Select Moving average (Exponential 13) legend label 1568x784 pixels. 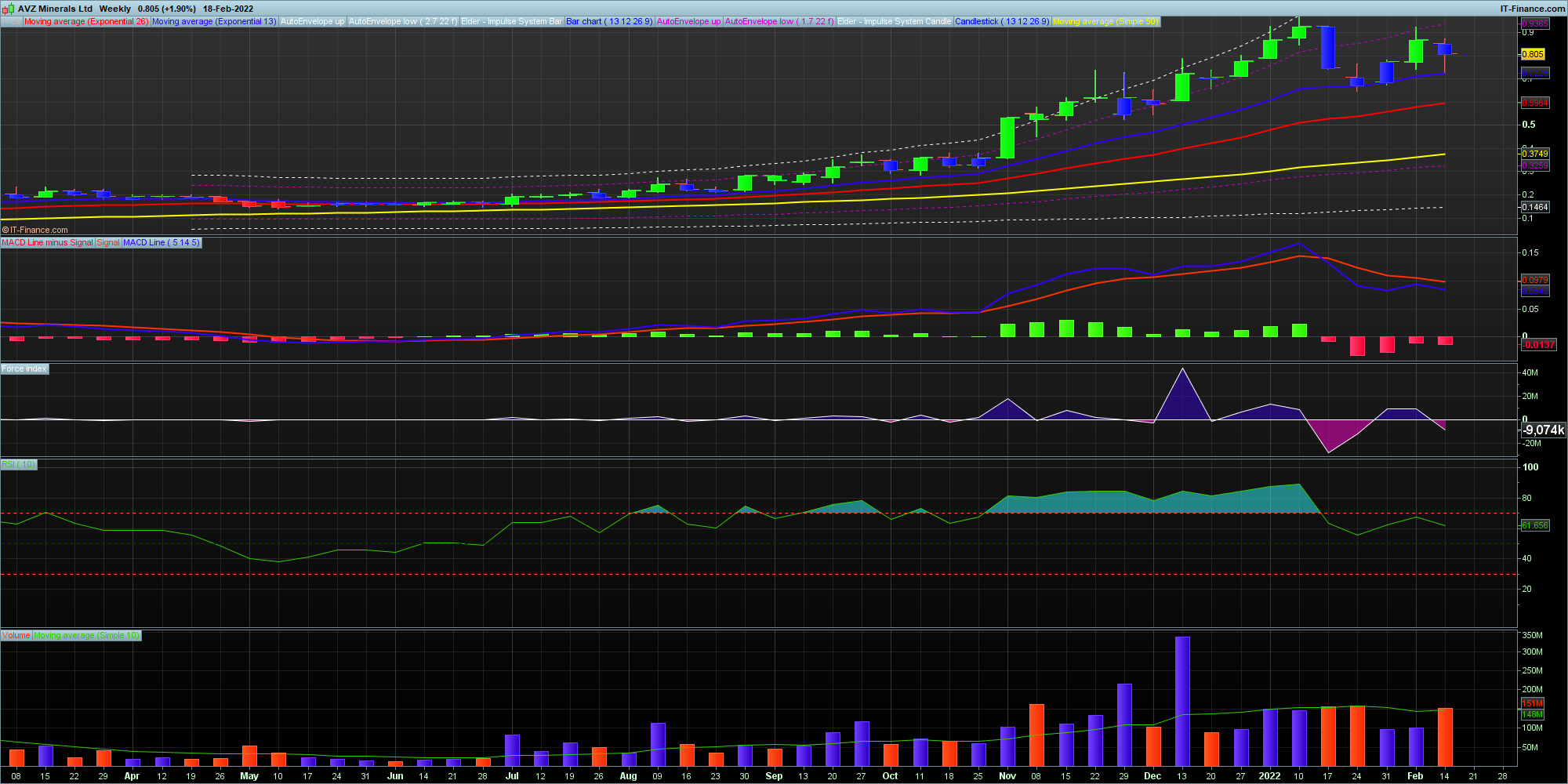(x=214, y=21)
